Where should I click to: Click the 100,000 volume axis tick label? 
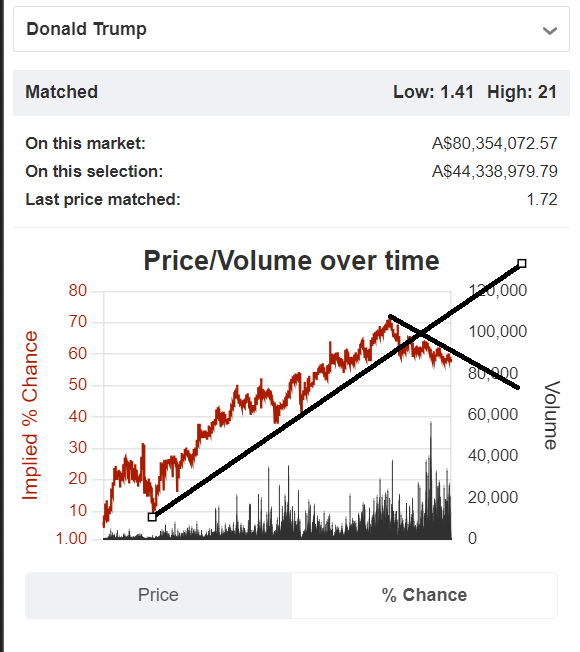[x=498, y=331]
